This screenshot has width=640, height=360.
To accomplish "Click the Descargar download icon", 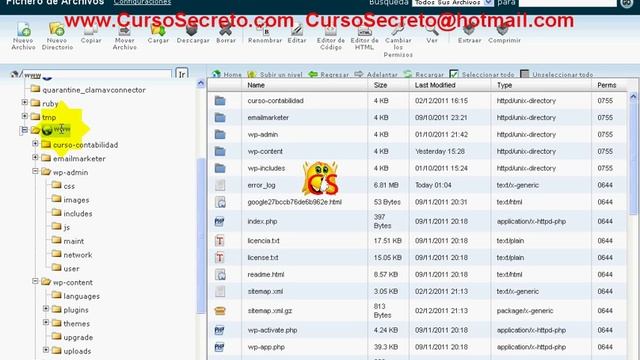I will (x=192, y=30).
